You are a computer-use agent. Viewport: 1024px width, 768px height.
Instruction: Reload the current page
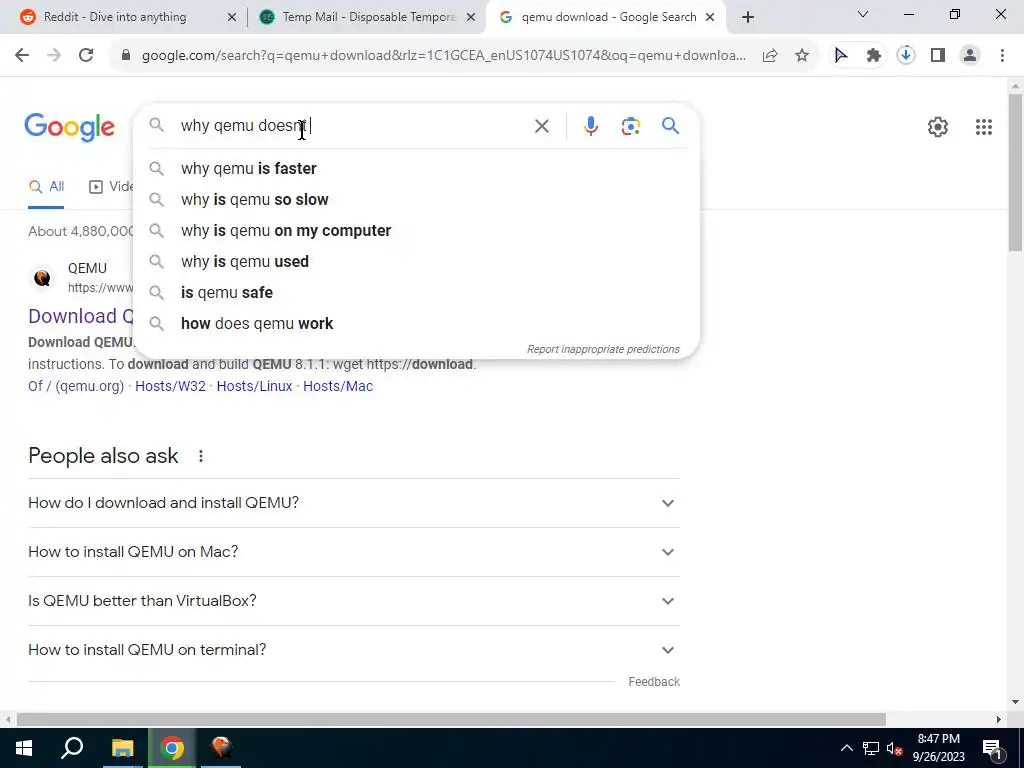point(86,56)
